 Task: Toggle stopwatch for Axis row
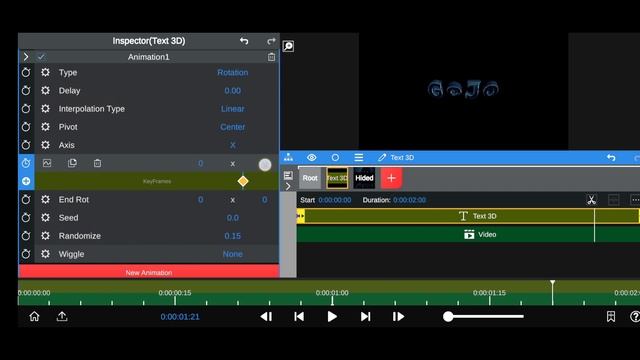(x=26, y=145)
